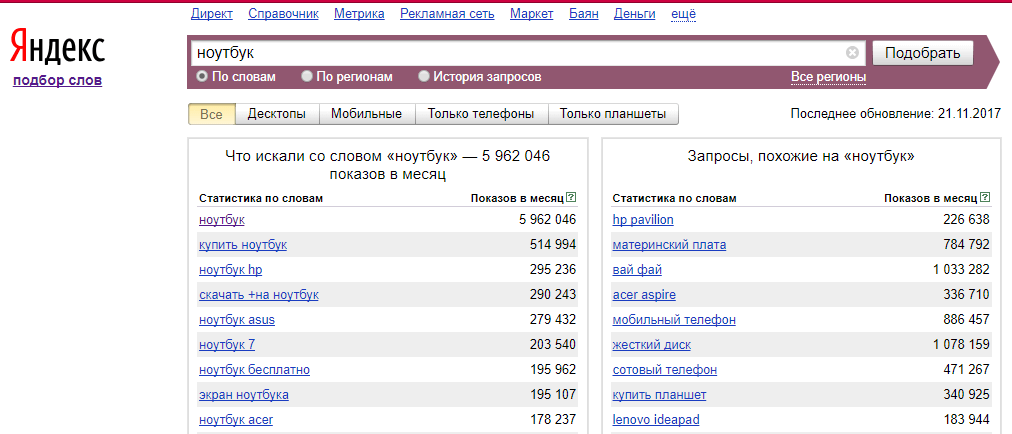1012x434 pixels.
Task: Open the help icon in the right table header
Action: [984, 198]
